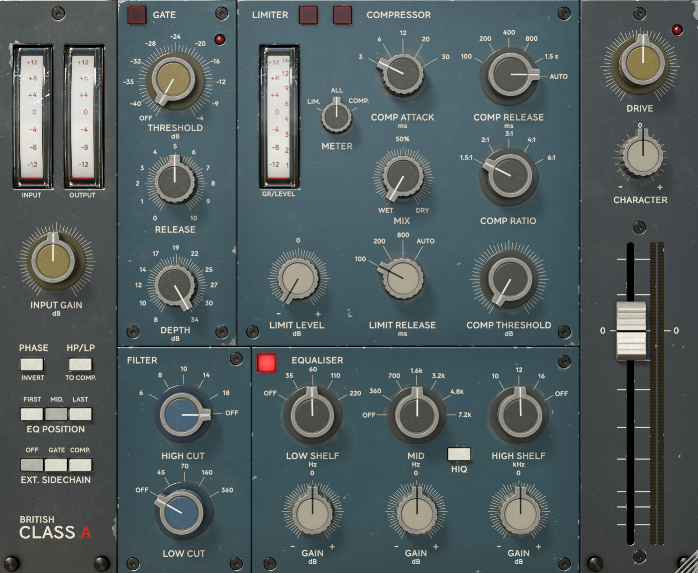Click the Input Gain knob
Screen dimensions: 698x573
click(x=54, y=261)
